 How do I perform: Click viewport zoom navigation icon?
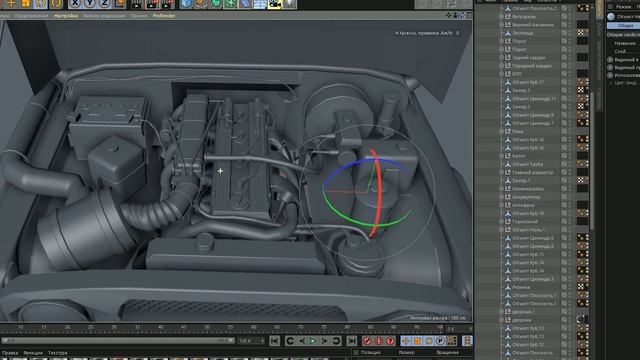(456, 16)
